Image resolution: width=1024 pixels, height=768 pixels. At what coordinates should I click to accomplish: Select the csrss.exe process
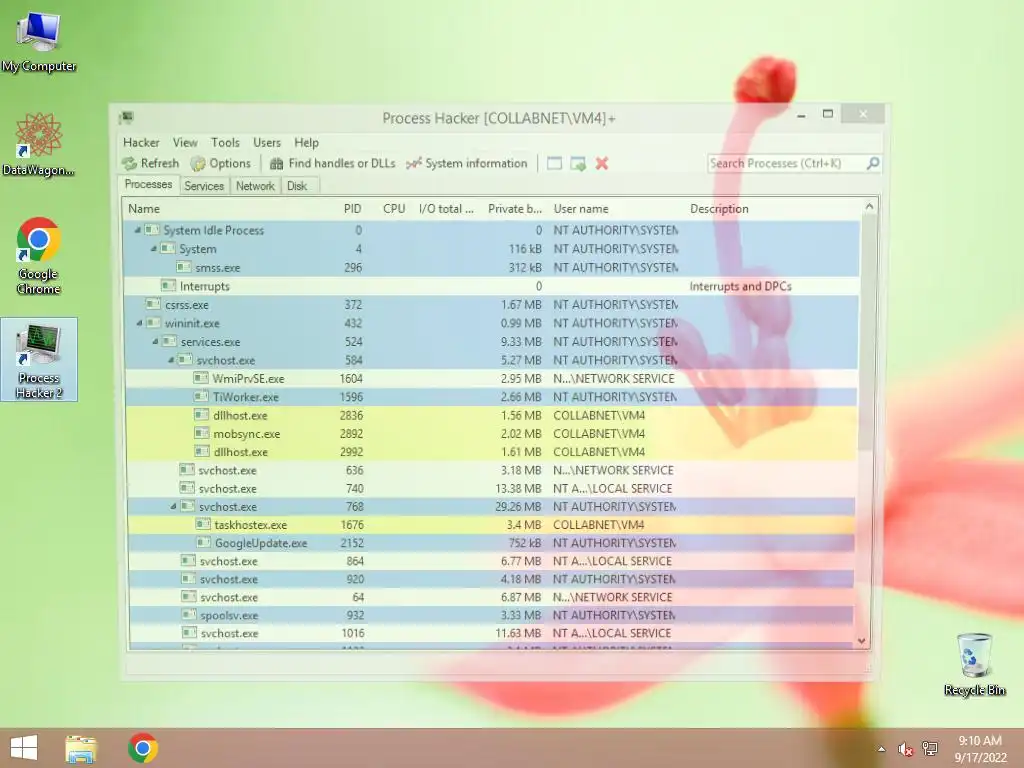[491, 305]
